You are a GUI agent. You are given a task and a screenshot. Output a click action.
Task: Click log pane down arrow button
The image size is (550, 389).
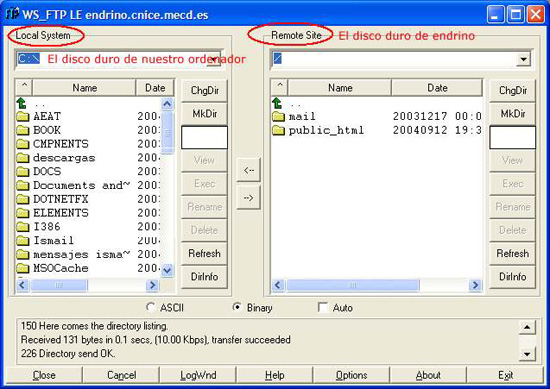click(527, 354)
